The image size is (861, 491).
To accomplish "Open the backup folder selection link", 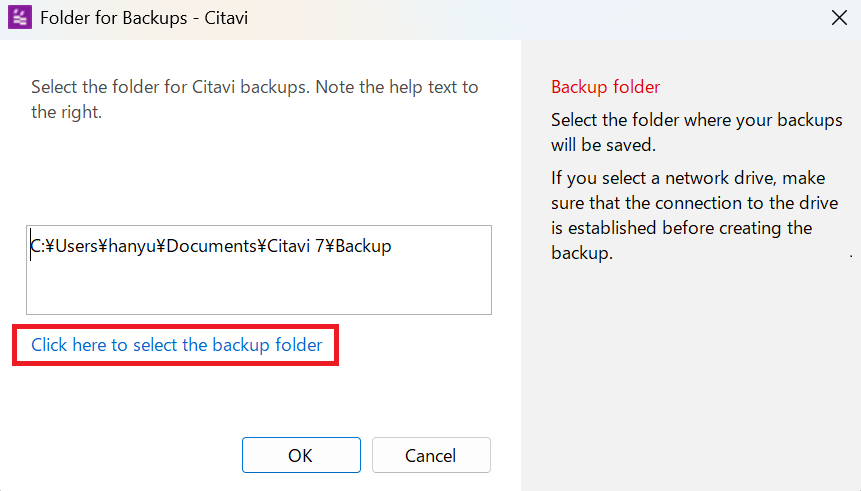I will click(x=176, y=345).
